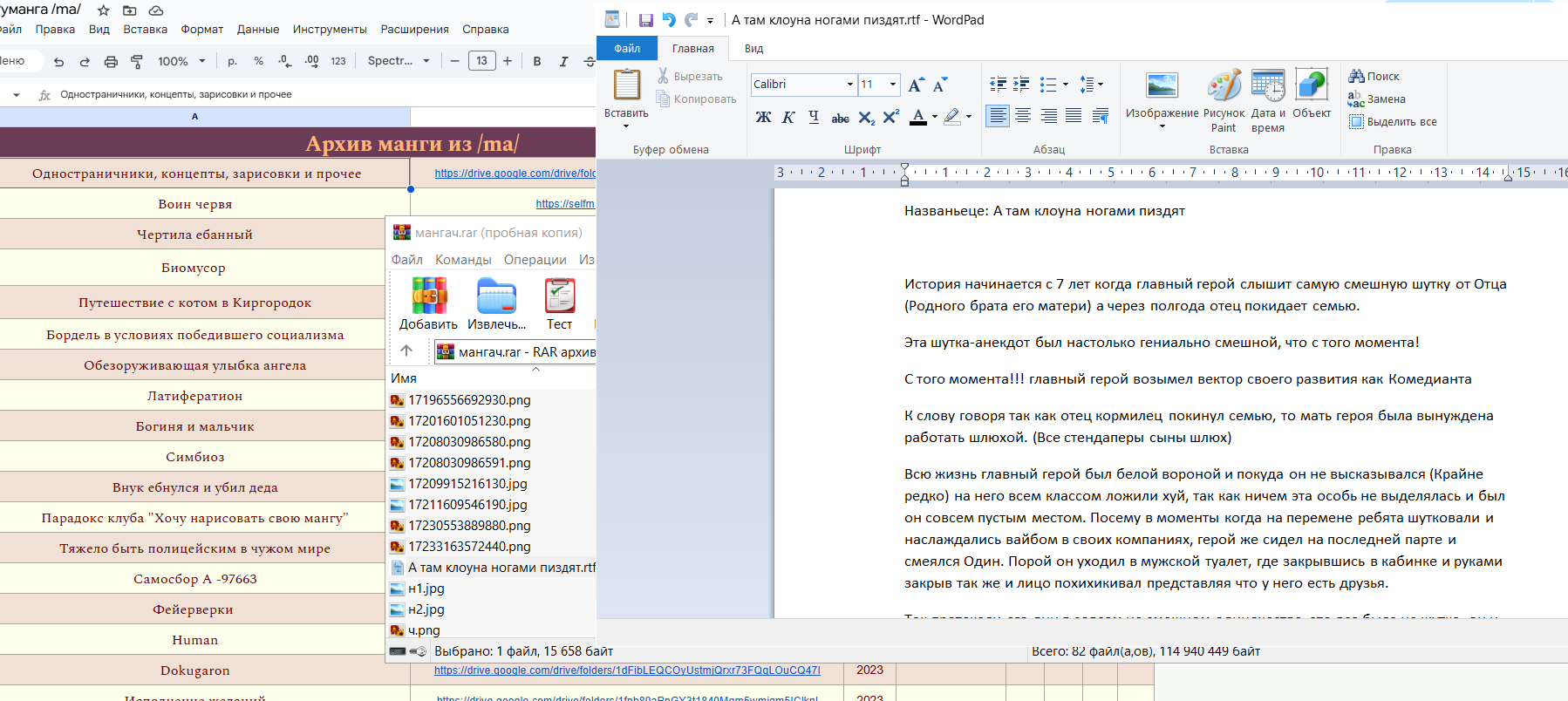Open the Spectr font dropdown in Sheets
Image resolution: width=1568 pixels, height=701 pixels.
click(399, 61)
